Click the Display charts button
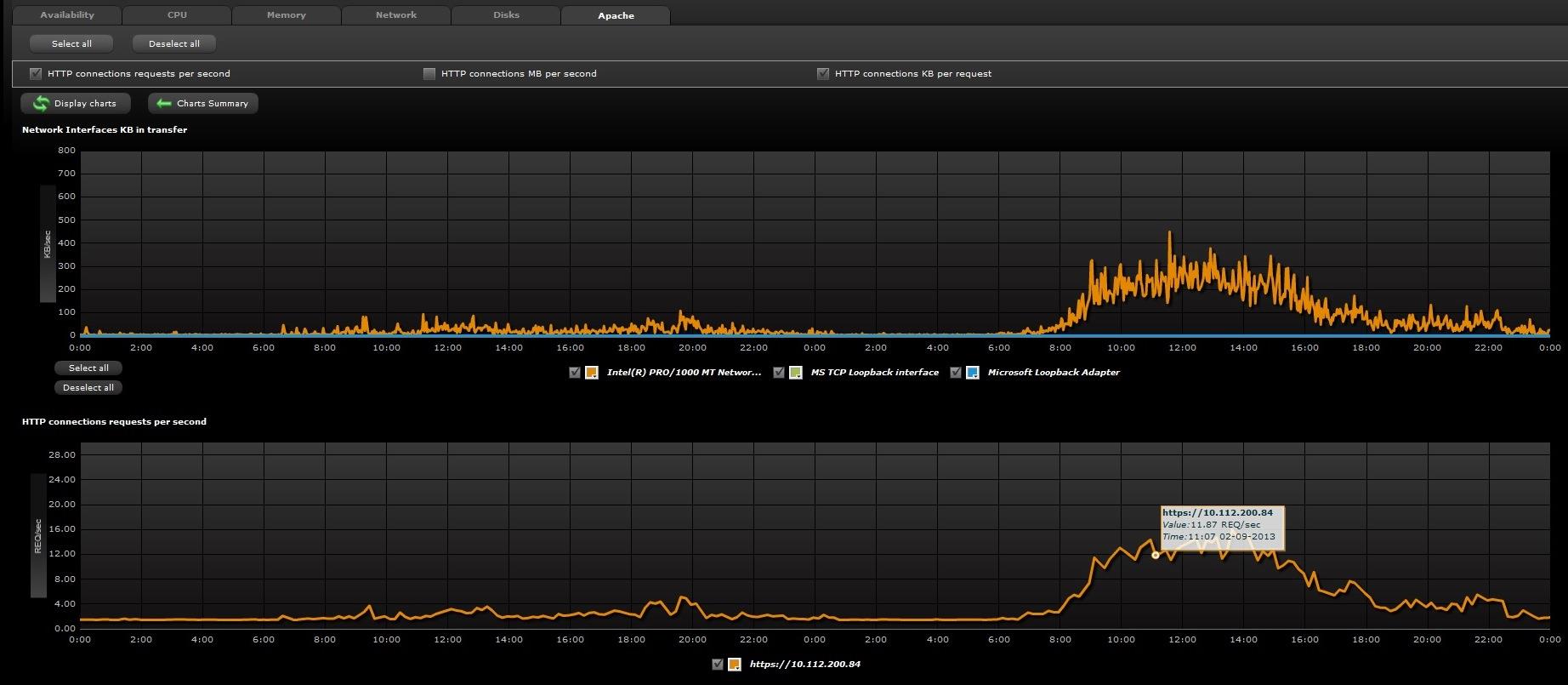Screen dimensions: 1568x685 [x=76, y=103]
